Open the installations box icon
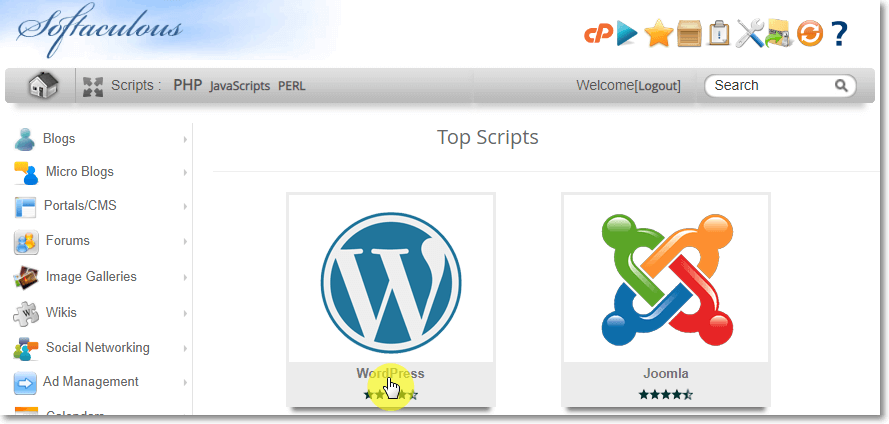The image size is (889, 424). click(689, 33)
